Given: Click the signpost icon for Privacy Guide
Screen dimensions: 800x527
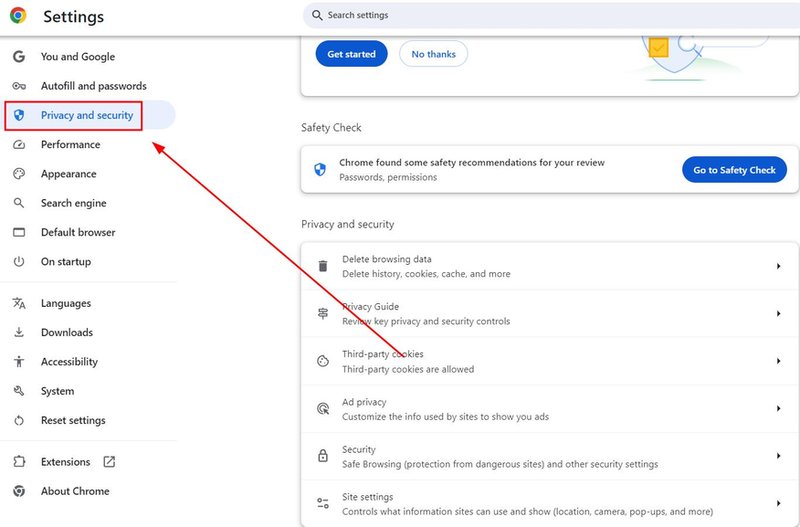Looking at the screenshot, I should pos(323,313).
